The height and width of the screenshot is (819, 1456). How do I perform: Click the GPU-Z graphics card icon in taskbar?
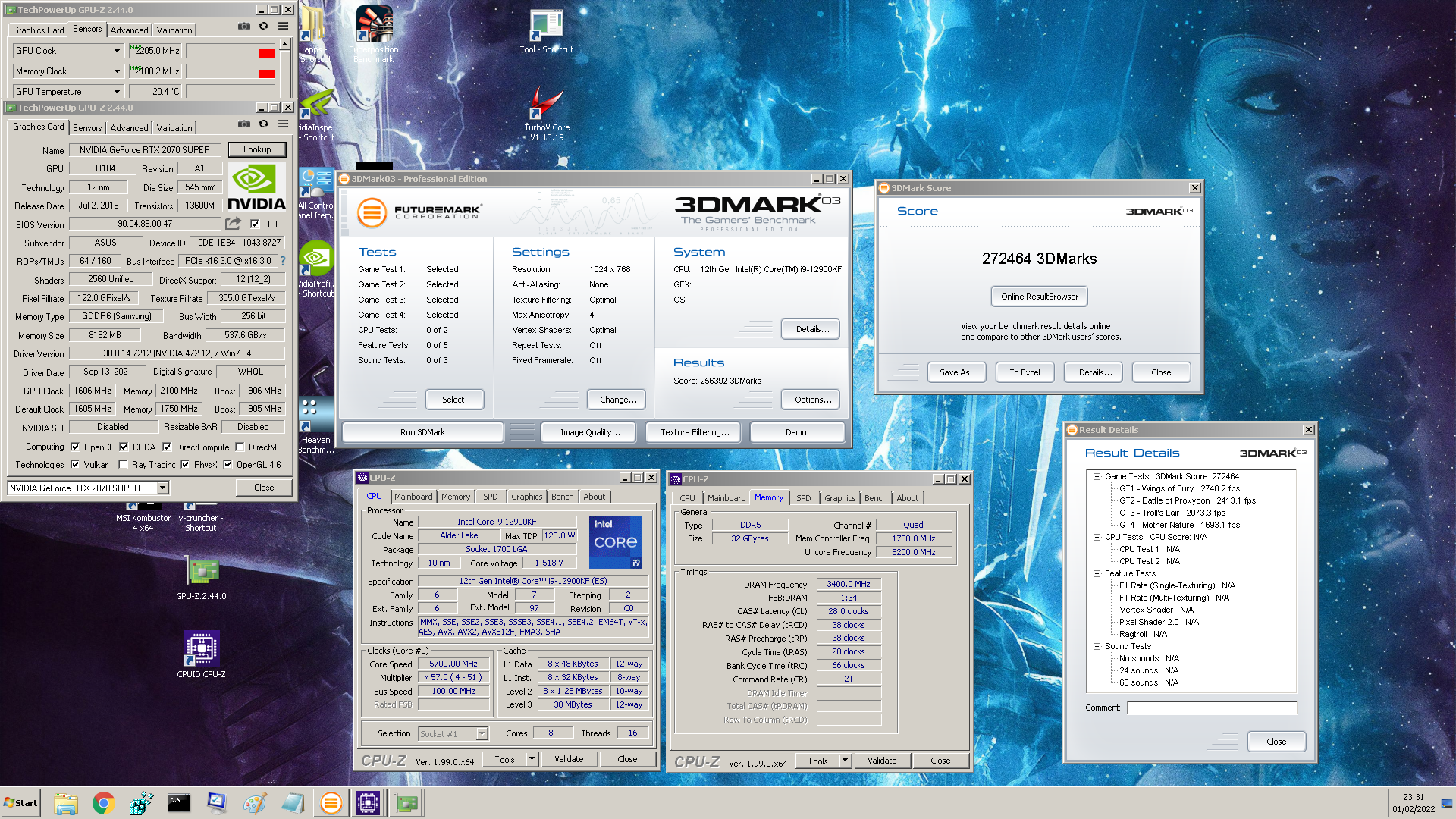coord(407,803)
